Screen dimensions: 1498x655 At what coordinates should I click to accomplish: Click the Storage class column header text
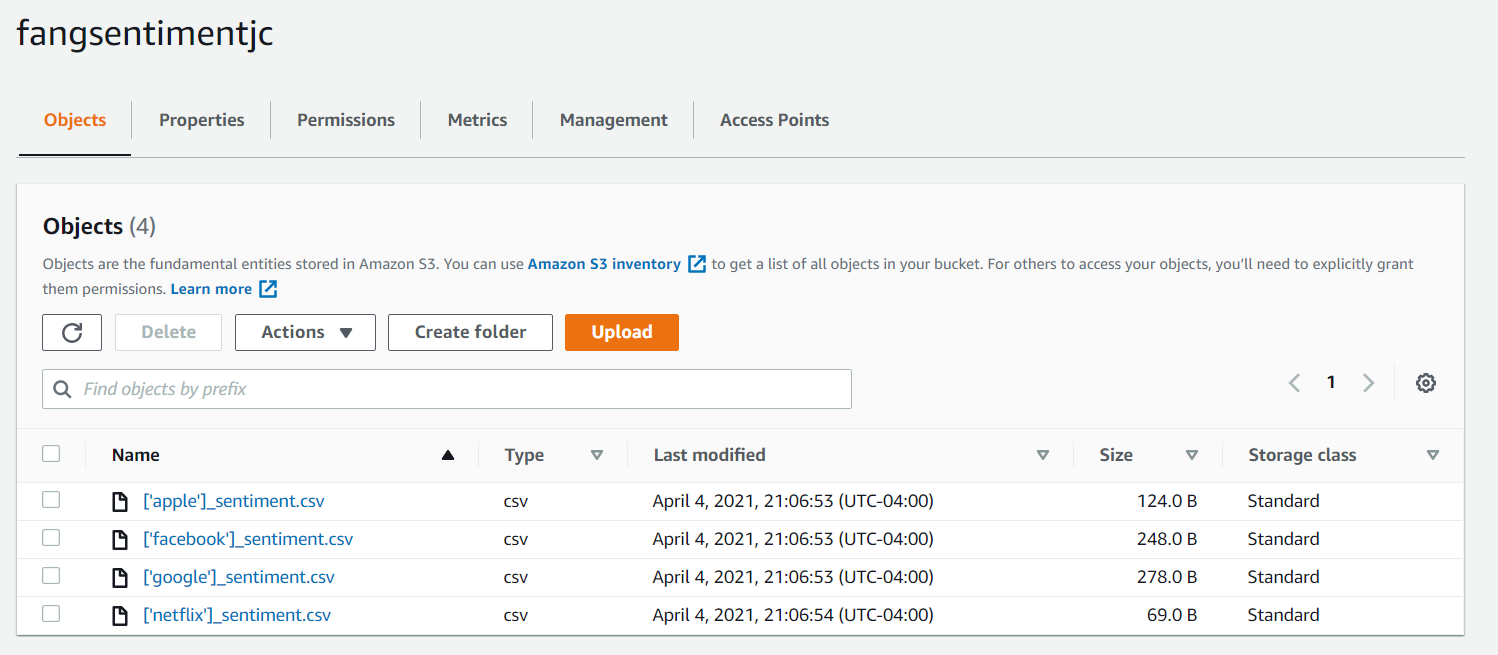pos(1302,455)
